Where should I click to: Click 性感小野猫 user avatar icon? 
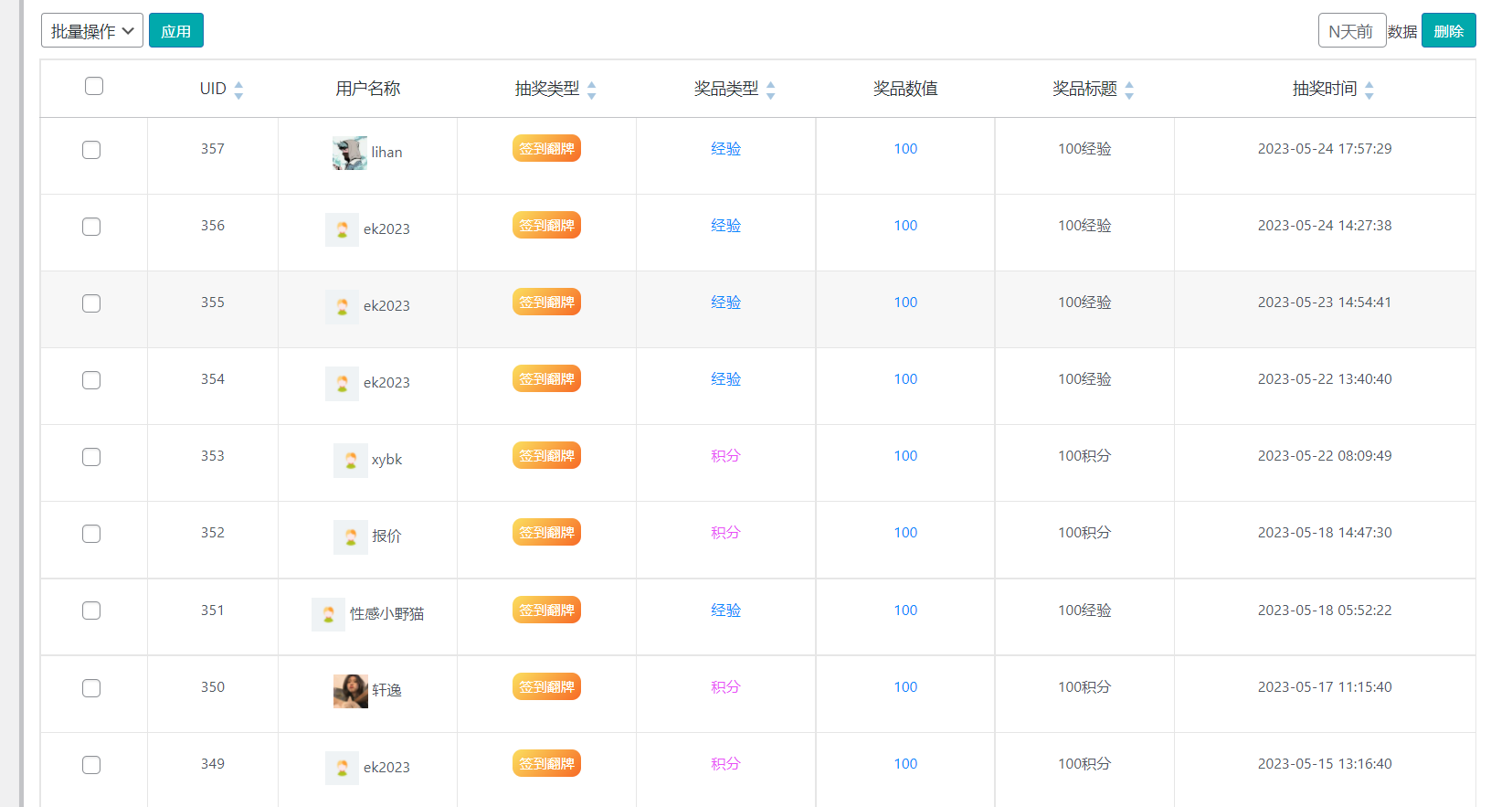(328, 614)
